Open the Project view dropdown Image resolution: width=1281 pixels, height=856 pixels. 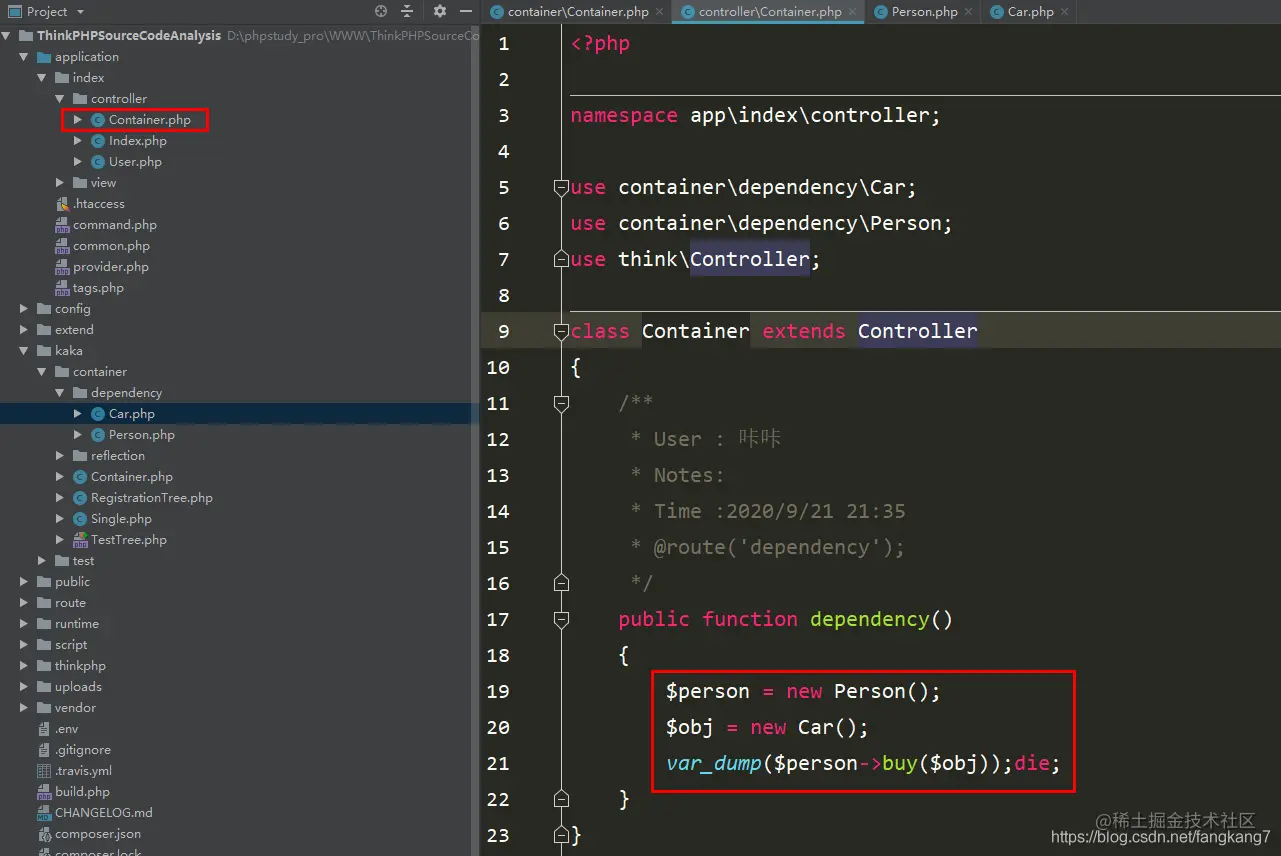tap(79, 12)
